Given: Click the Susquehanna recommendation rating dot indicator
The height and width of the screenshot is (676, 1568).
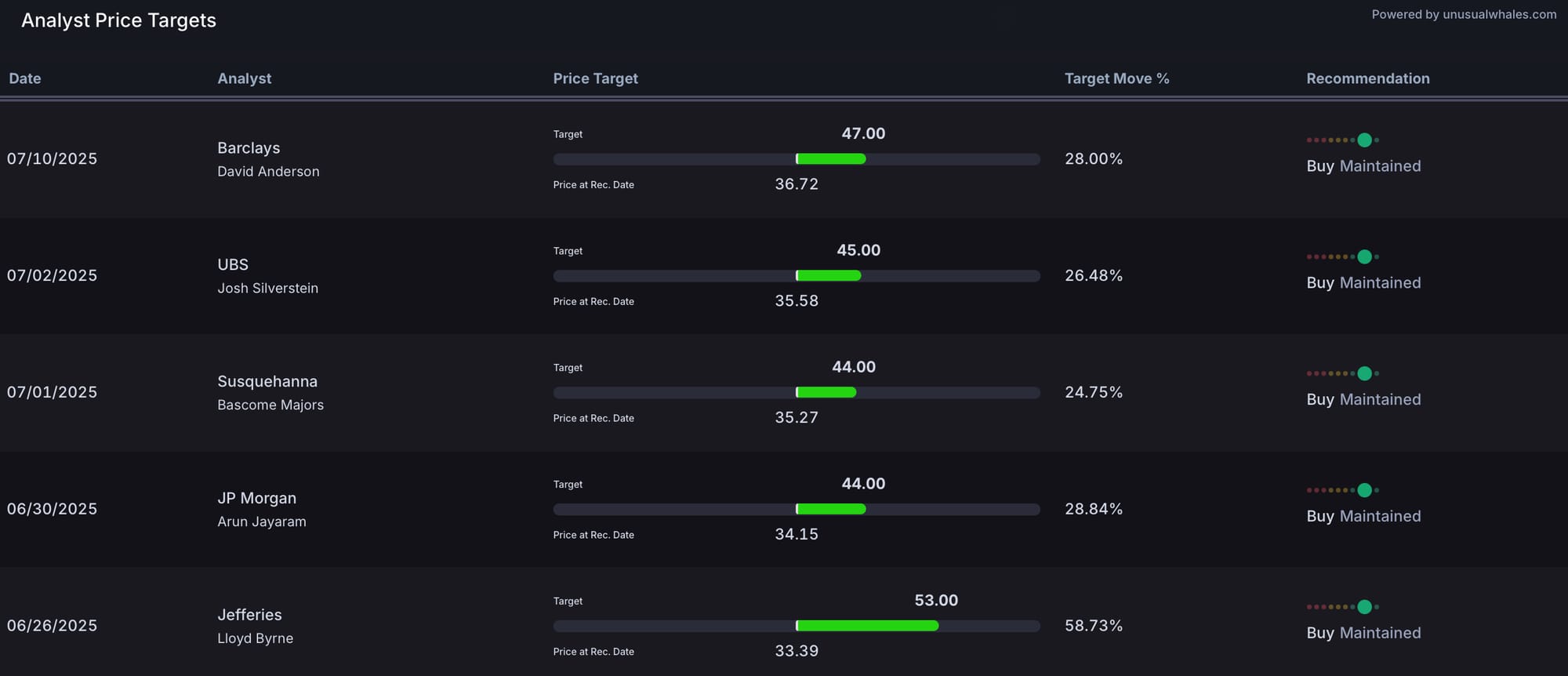Looking at the screenshot, I should 1343,374.
